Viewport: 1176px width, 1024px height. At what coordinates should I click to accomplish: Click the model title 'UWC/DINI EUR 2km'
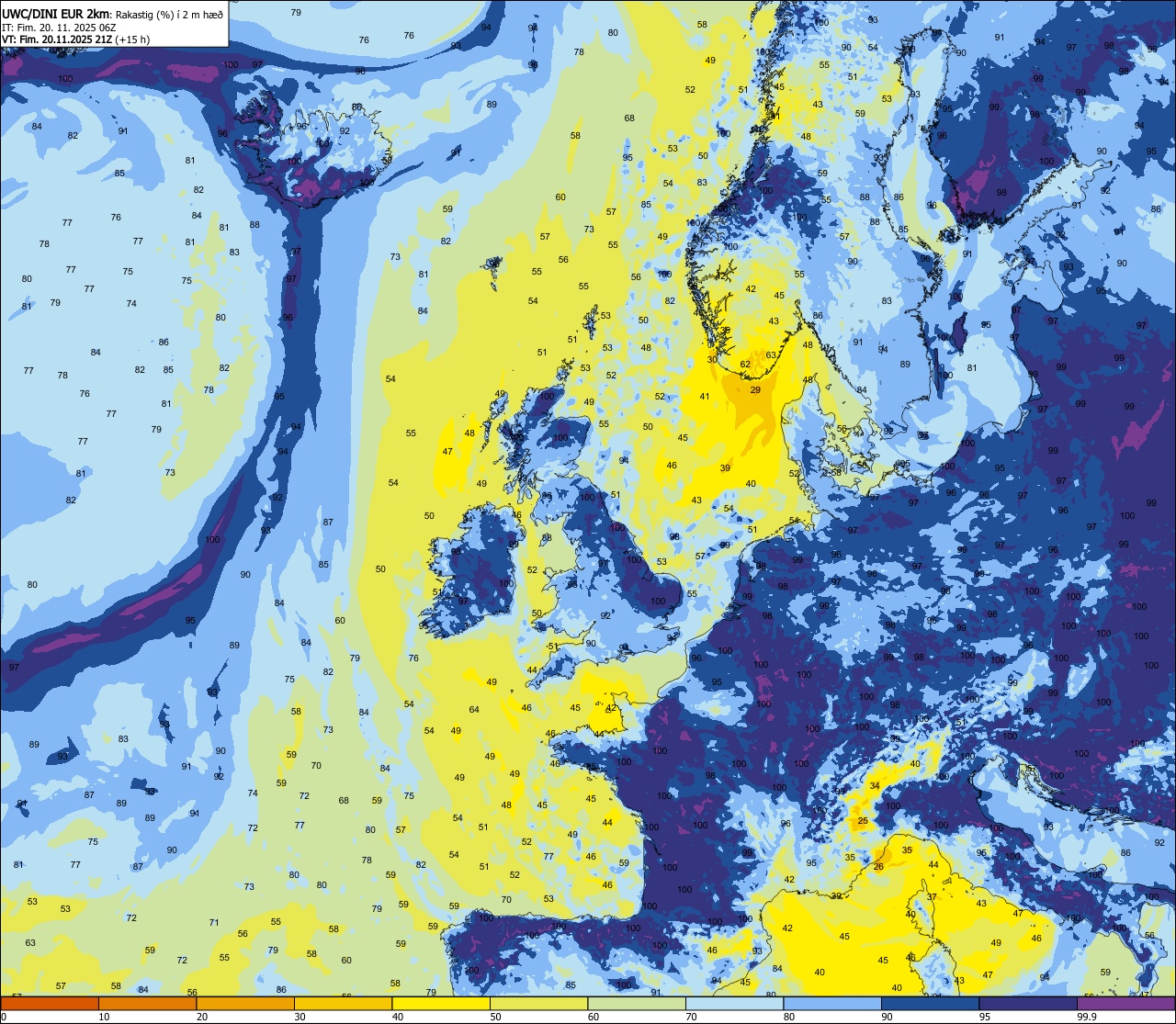55,15
